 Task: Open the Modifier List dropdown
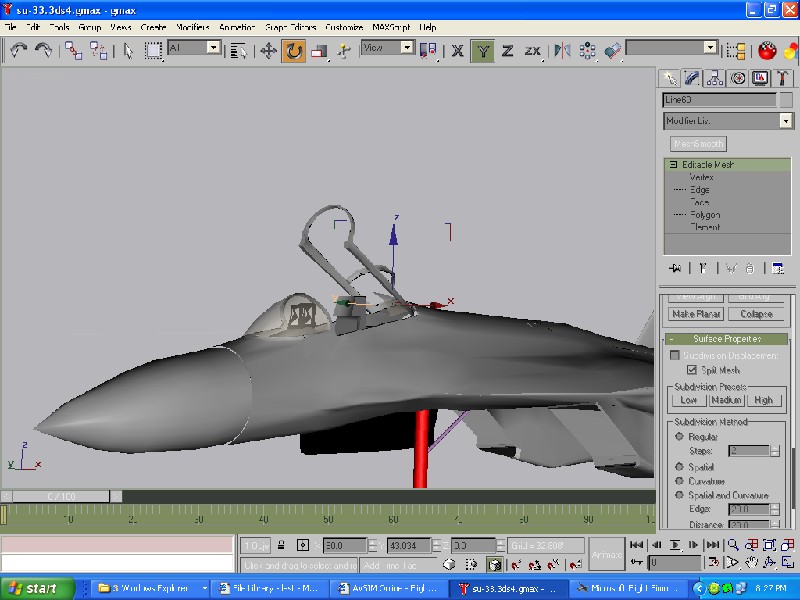click(727, 121)
